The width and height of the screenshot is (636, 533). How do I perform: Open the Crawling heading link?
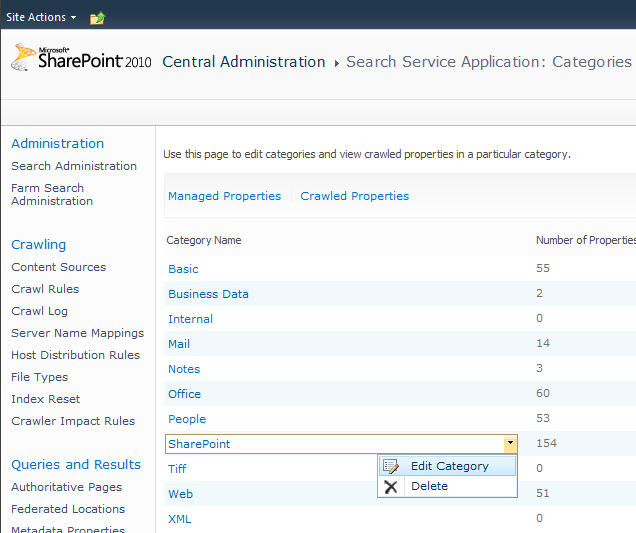pos(39,245)
